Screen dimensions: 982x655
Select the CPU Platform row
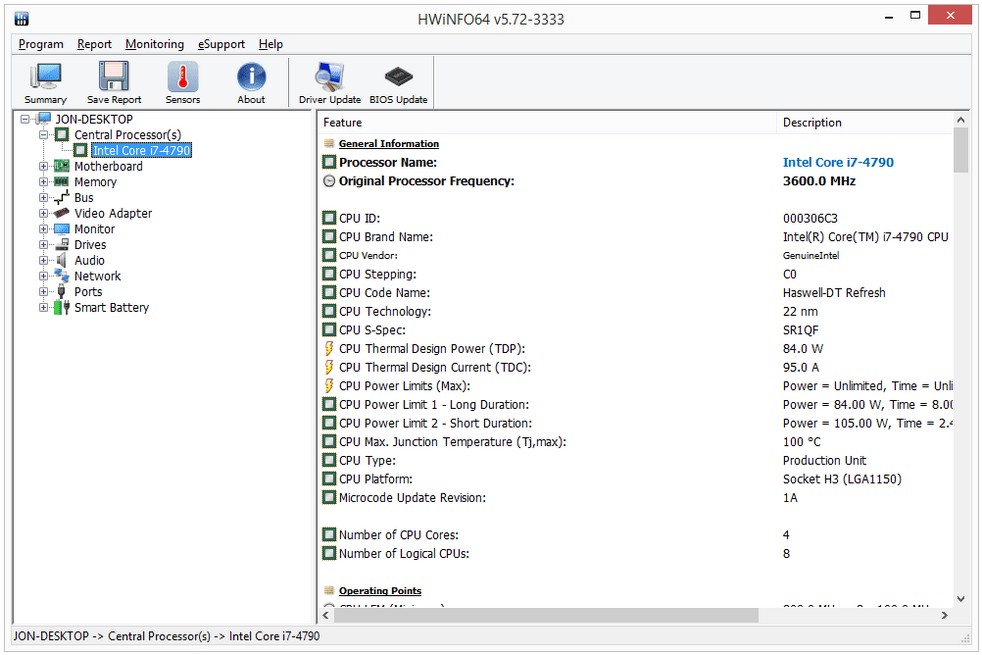point(636,479)
